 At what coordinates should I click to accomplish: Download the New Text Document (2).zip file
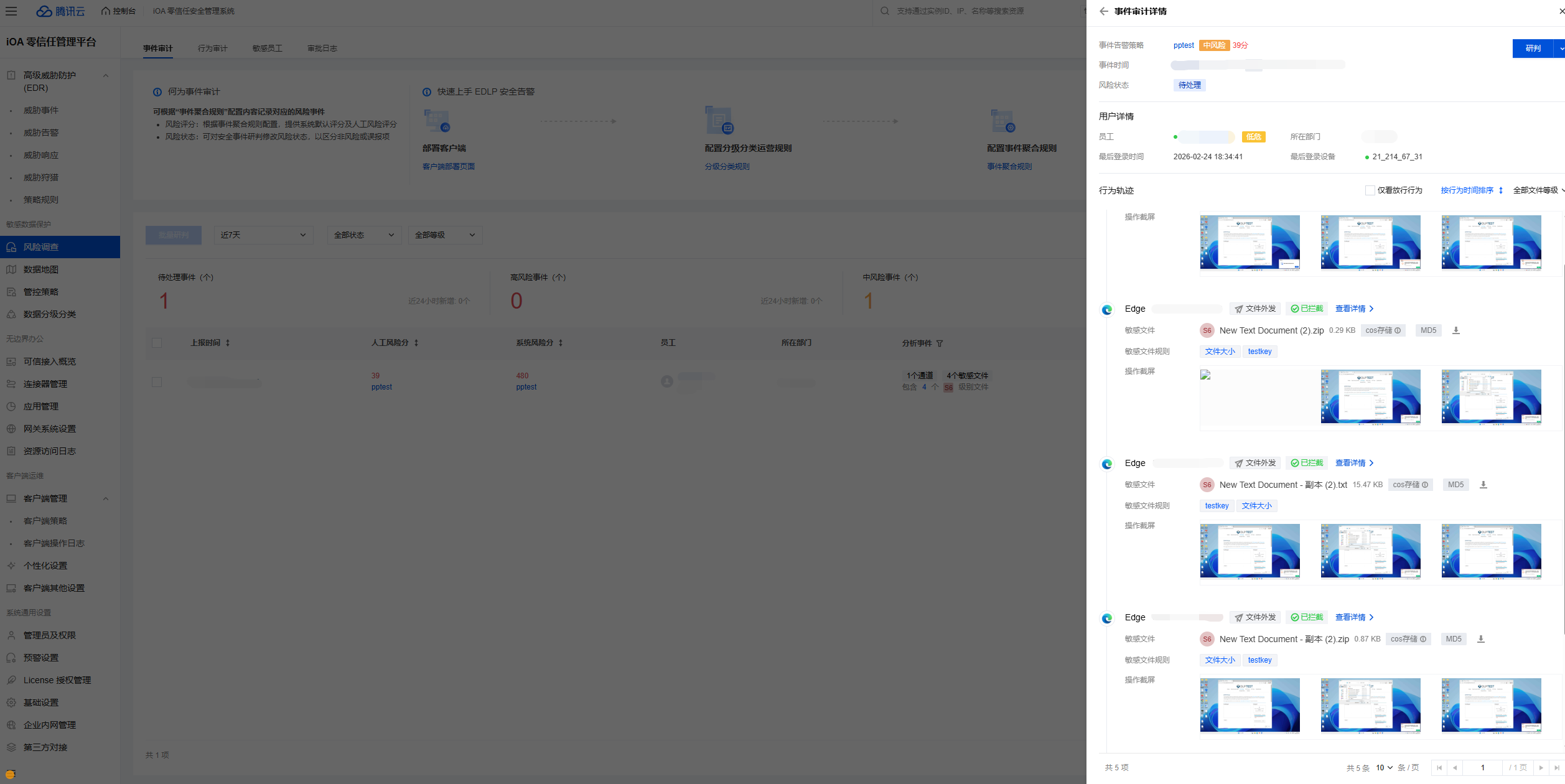click(x=1455, y=330)
